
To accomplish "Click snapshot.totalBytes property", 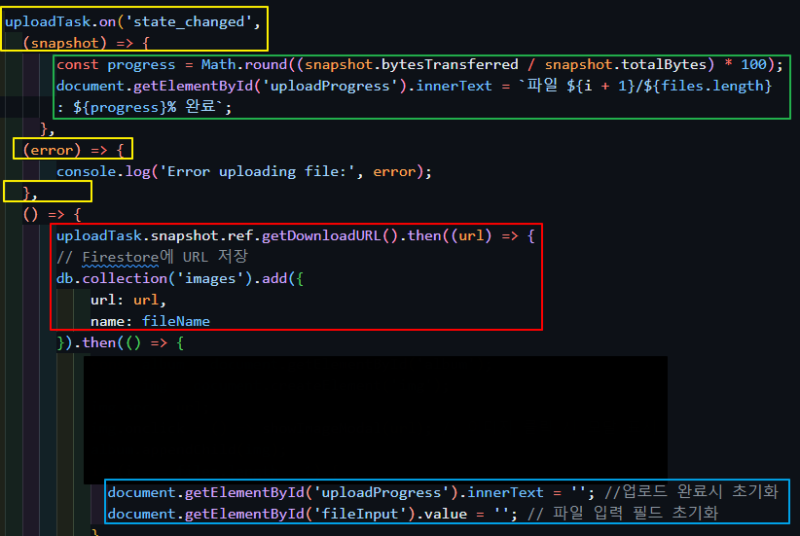I will click(626, 65).
